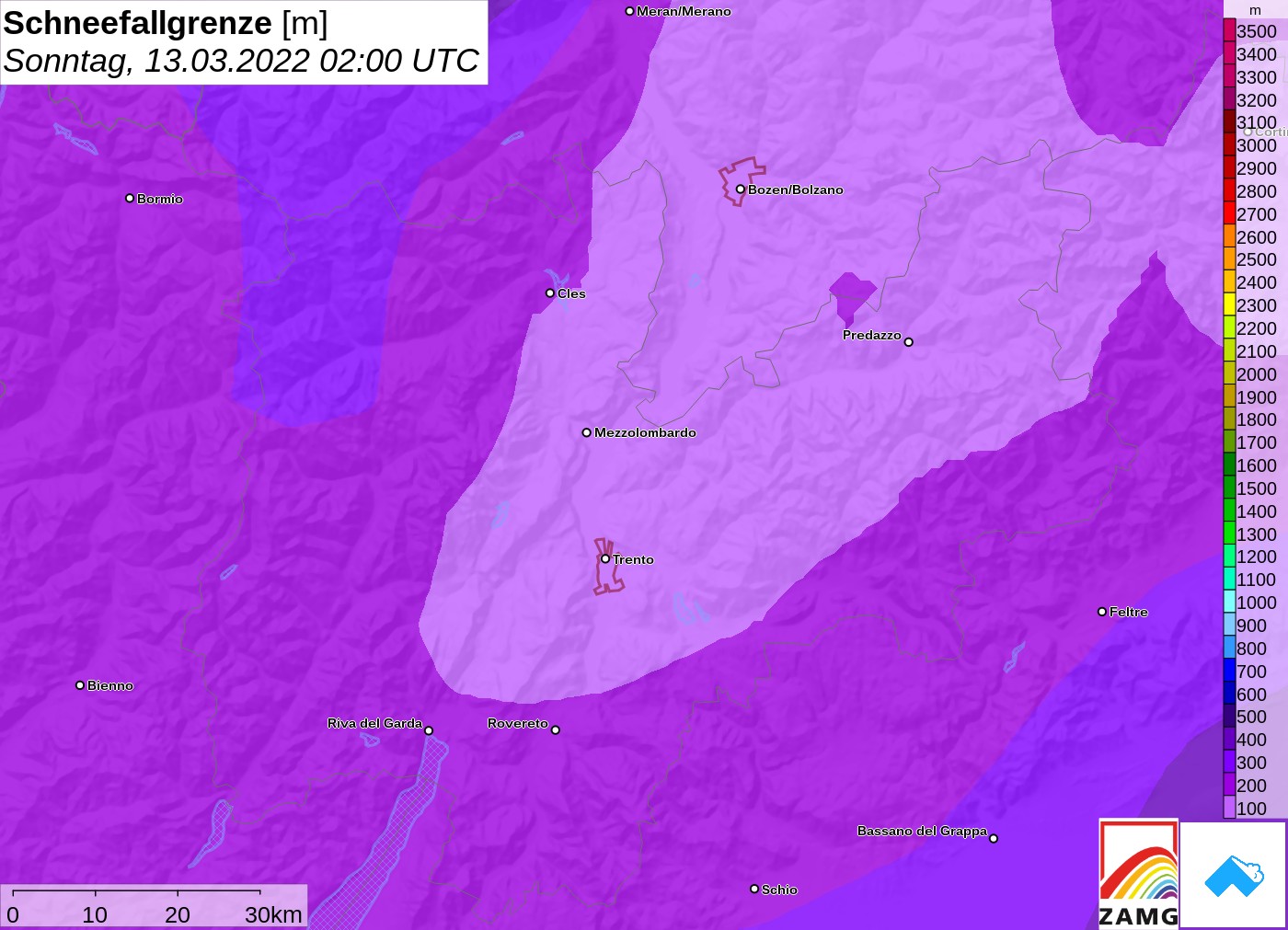Screen dimensions: 1288x930
Task: Click the legend value "3000"
Action: click(1257, 145)
